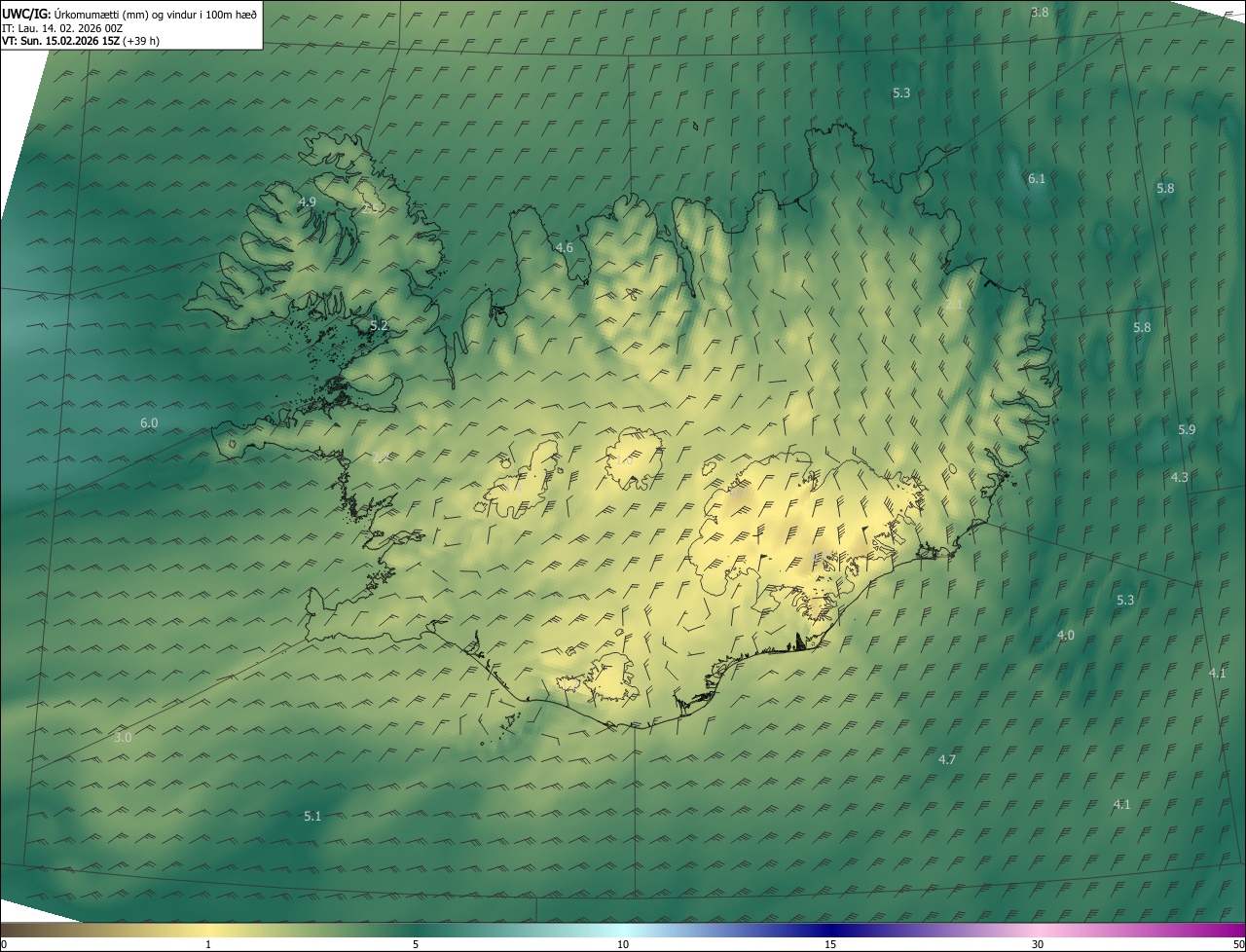Click the 4.9 value label over the Westfjords

(307, 201)
